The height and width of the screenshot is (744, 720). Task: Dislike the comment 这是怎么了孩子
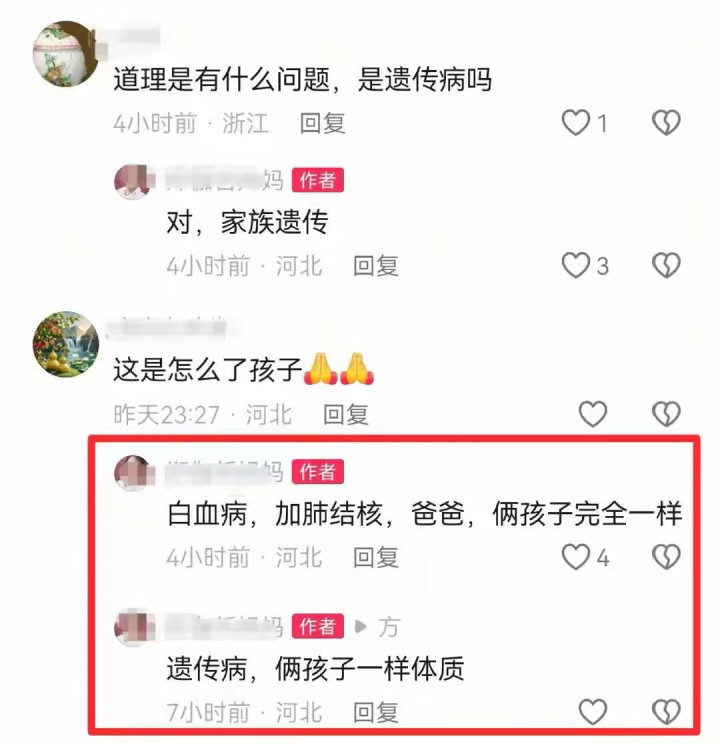(x=666, y=414)
